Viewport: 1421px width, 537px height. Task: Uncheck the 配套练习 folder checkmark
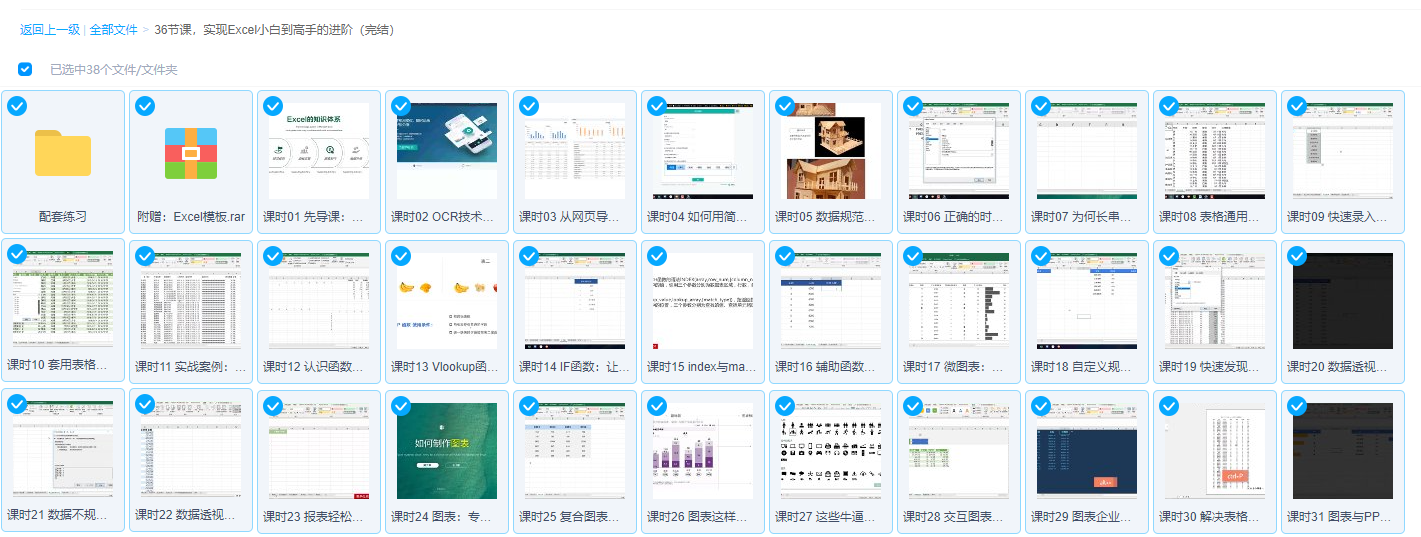click(x=17, y=106)
